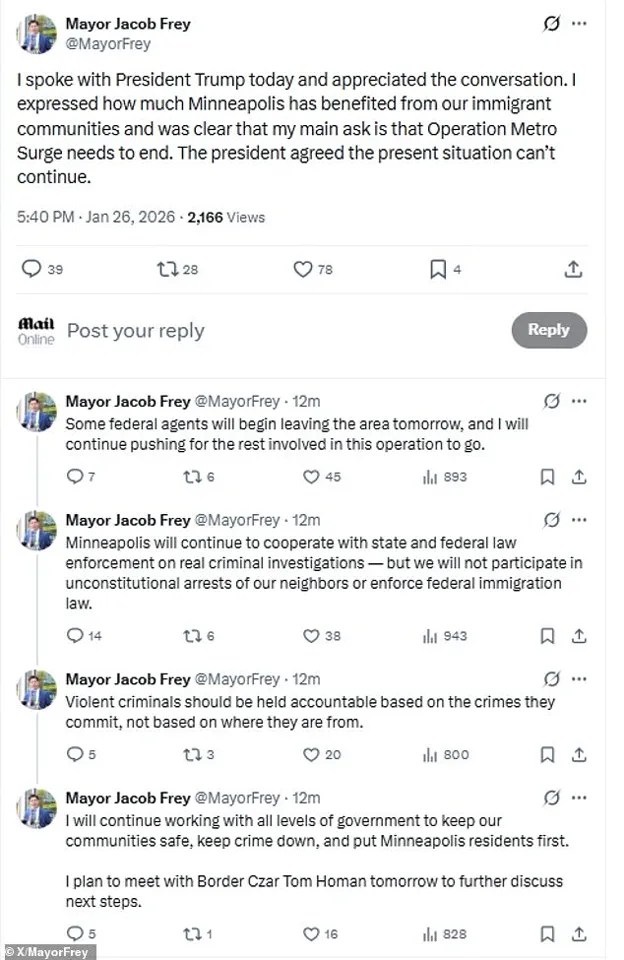The image size is (624, 960).
Task: Like the main tweet with 78 likes
Action: (x=304, y=269)
